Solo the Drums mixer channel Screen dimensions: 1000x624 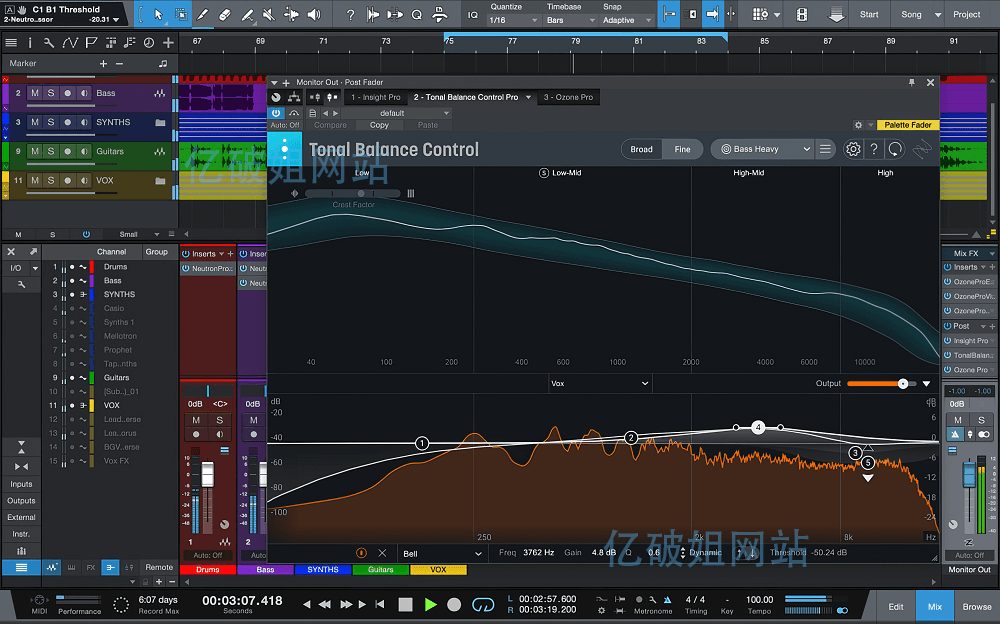[x=219, y=420]
